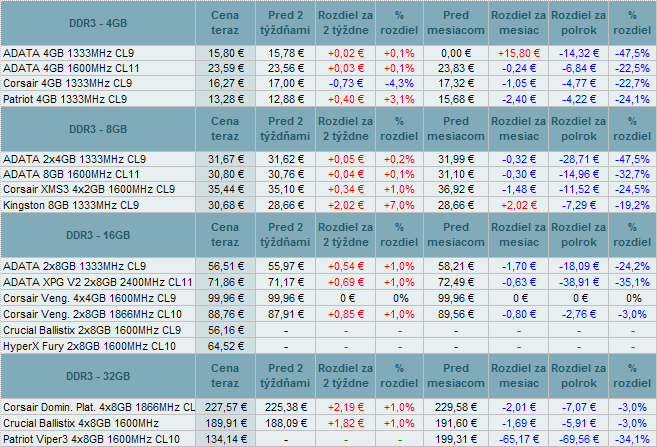The height and width of the screenshot is (447, 657).
Task: Click the DDR3 - 8GB section header
Action: tap(98, 129)
